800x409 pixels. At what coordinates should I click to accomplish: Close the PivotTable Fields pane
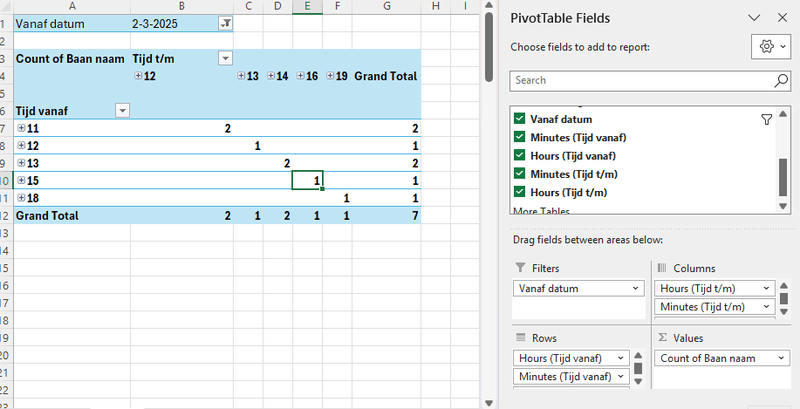click(x=782, y=18)
